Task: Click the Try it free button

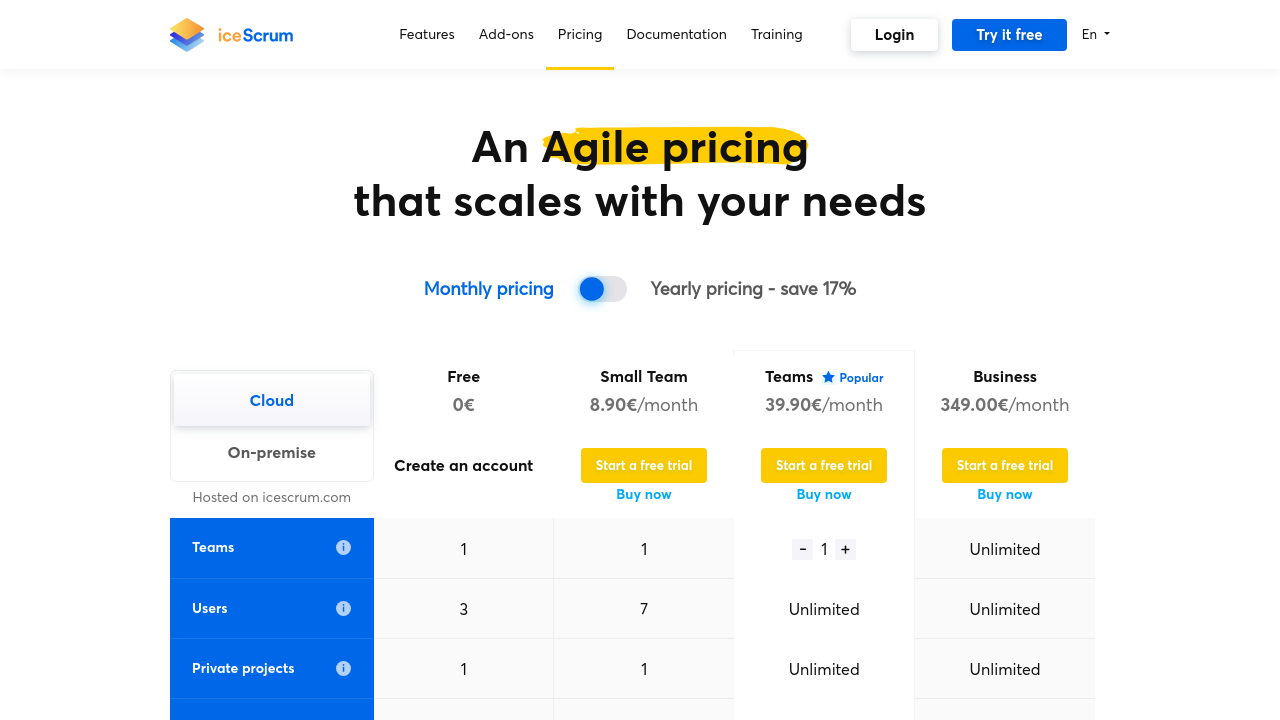Action: 1009,35
